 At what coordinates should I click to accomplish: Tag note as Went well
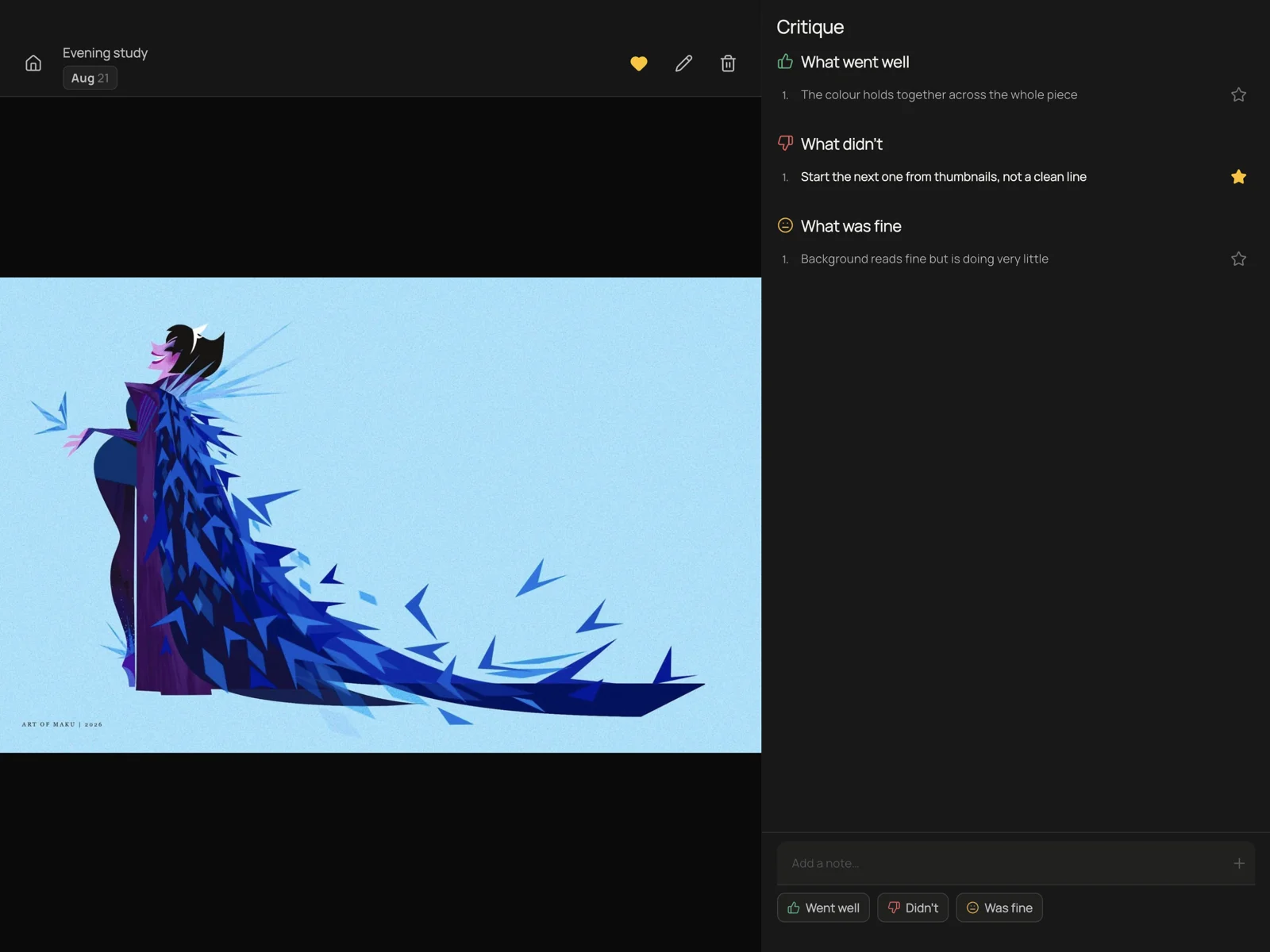pyautogui.click(x=823, y=908)
